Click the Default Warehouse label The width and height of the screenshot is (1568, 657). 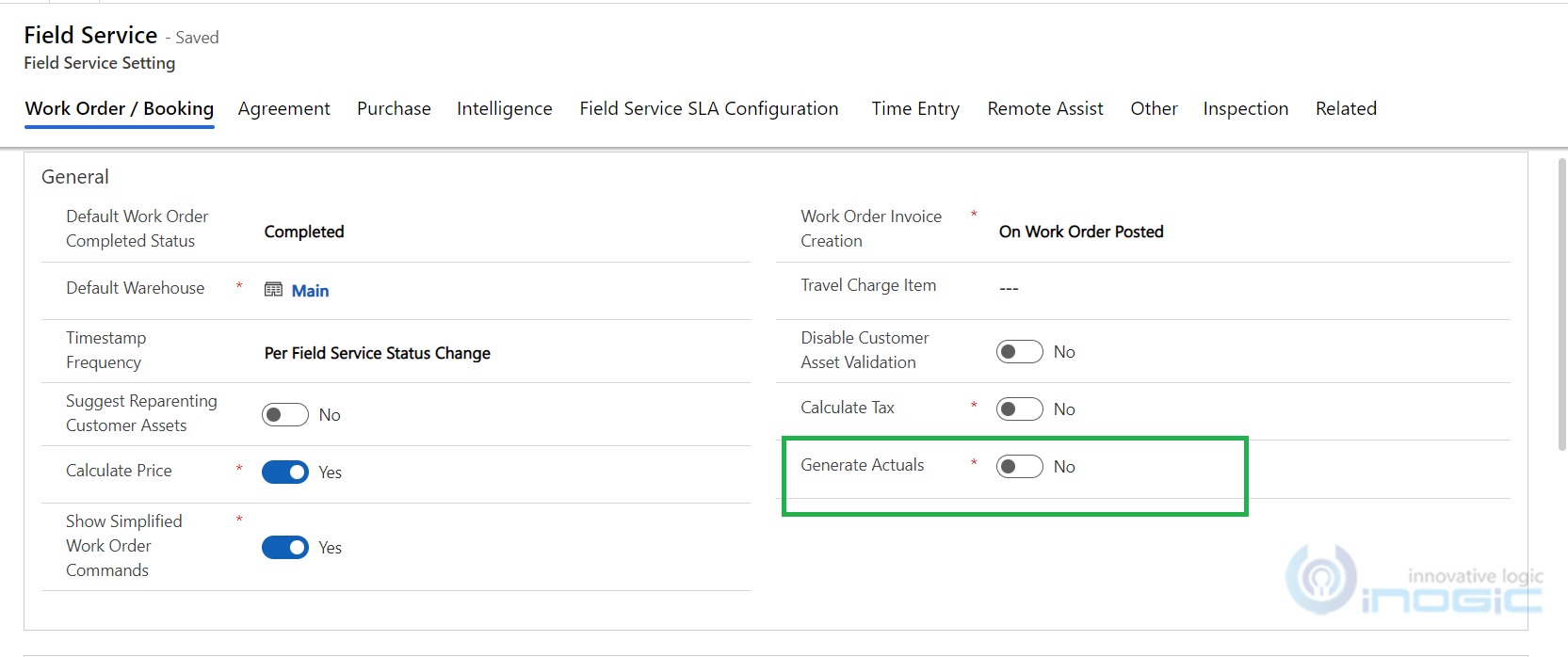click(x=136, y=288)
